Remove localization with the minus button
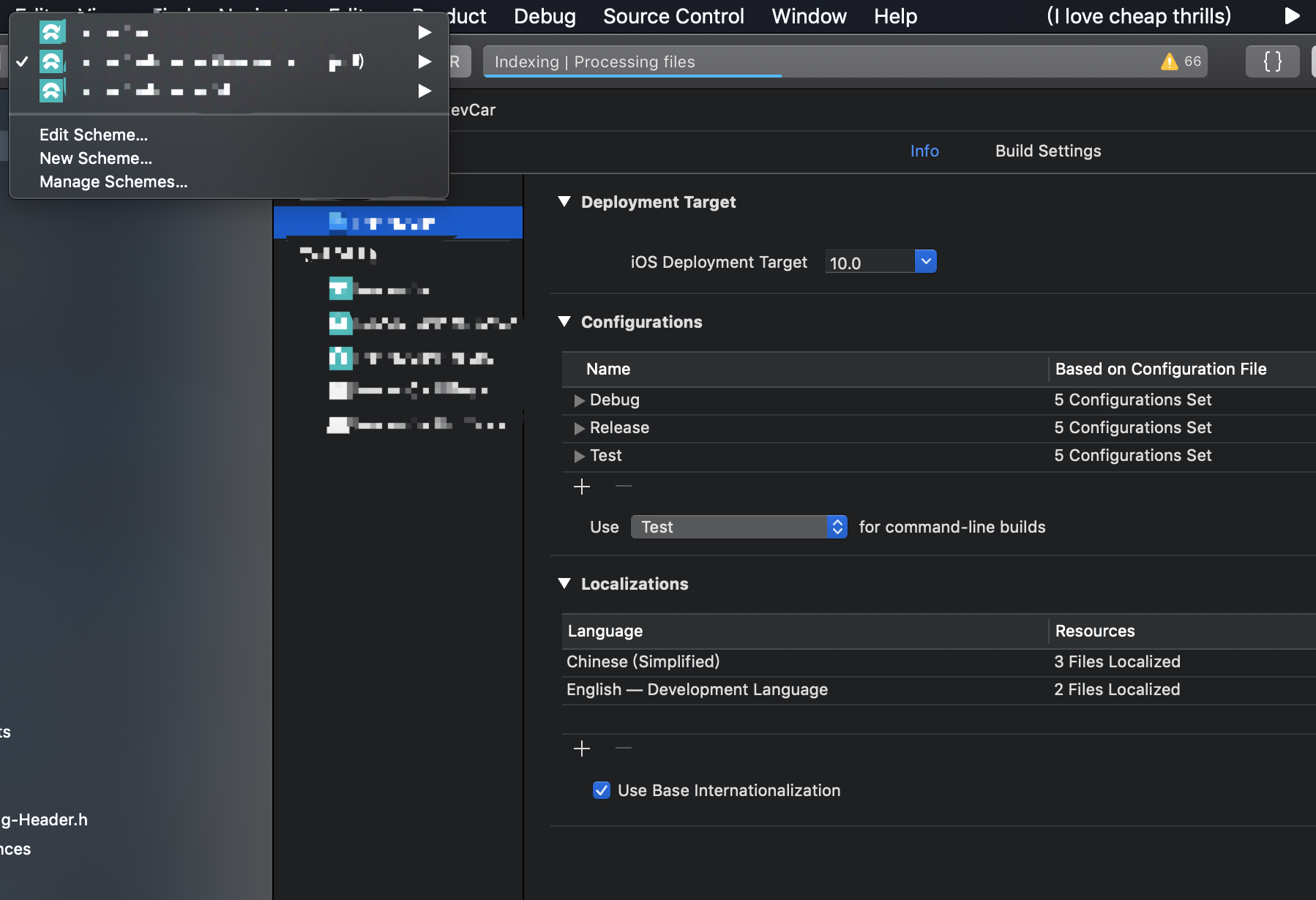1316x900 pixels. click(624, 748)
